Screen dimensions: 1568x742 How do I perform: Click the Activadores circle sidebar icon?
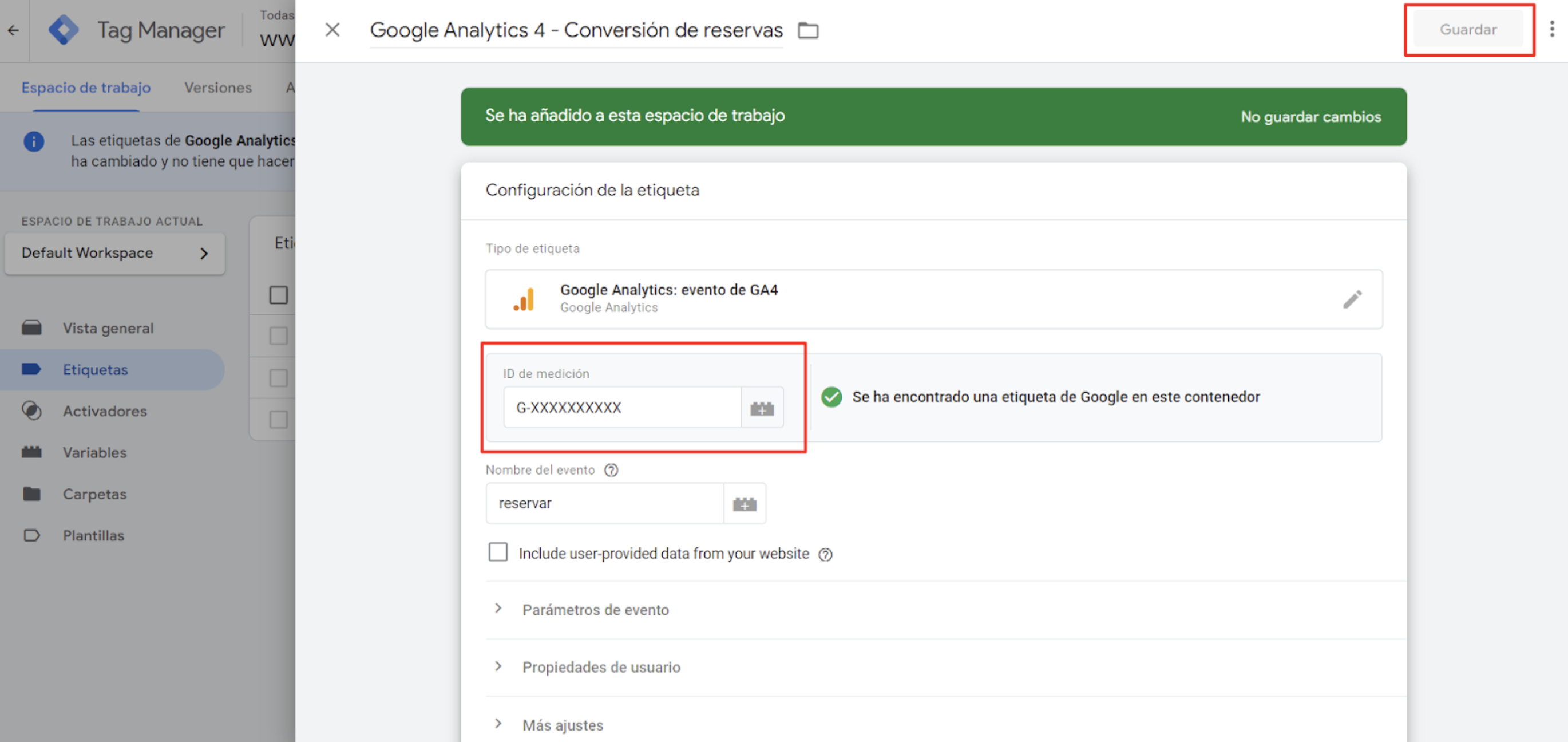pos(31,411)
